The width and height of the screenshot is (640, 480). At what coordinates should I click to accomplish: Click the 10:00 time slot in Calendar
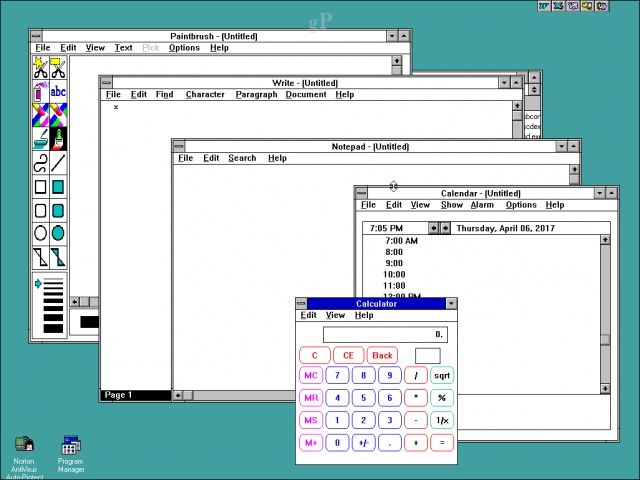pos(394,275)
